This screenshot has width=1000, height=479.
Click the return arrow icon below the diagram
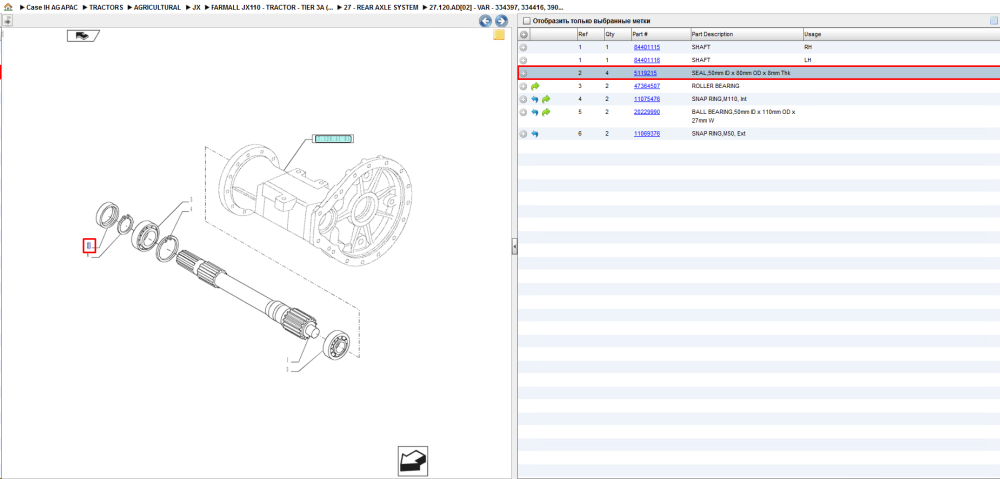coord(413,461)
